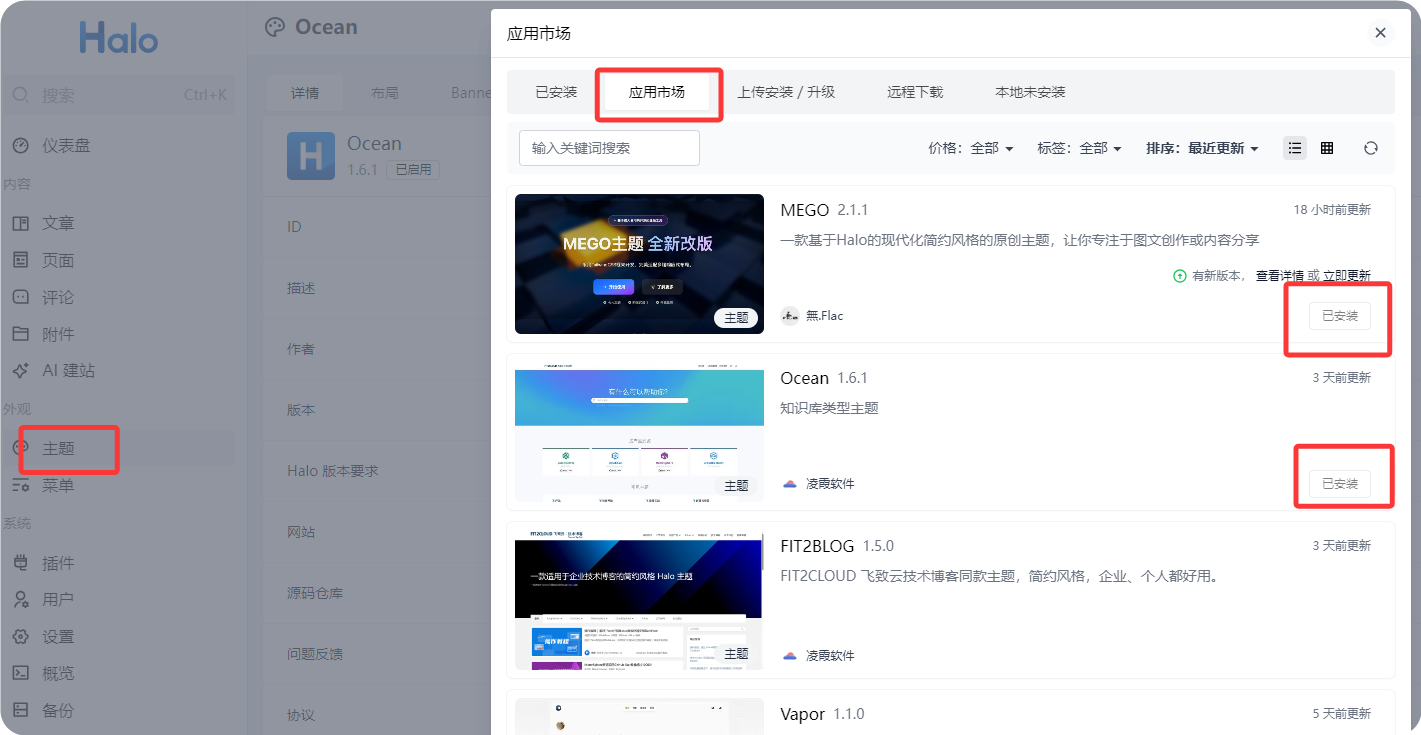Switch the marketplace to grid view

pyautogui.click(x=1327, y=146)
